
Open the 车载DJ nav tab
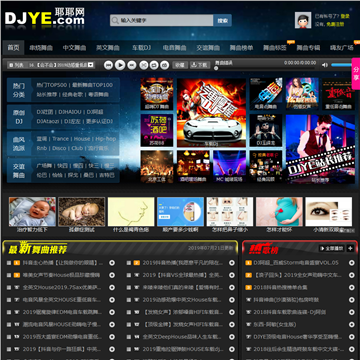141,48
